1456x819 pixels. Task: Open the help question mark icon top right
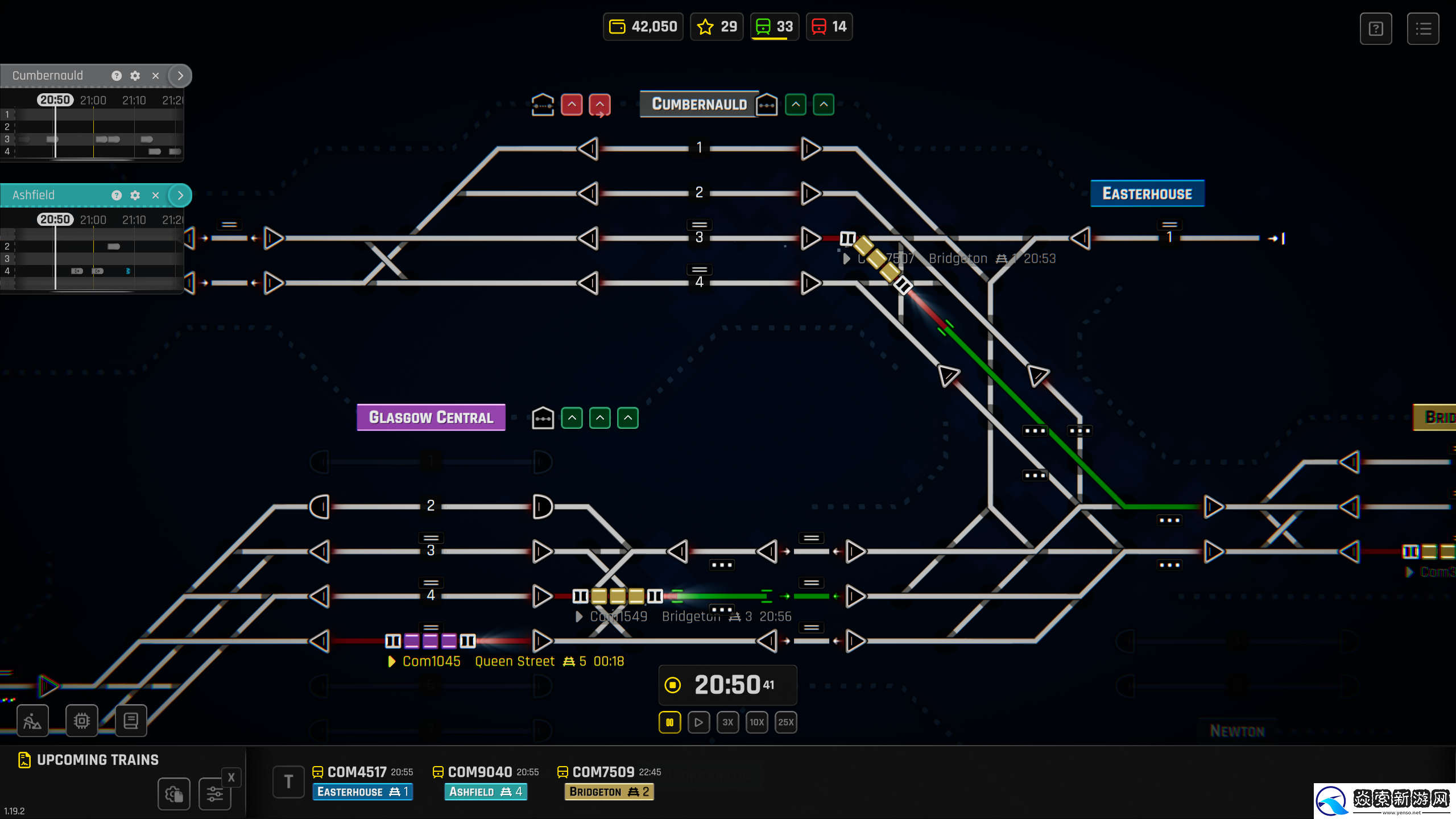[1375, 28]
